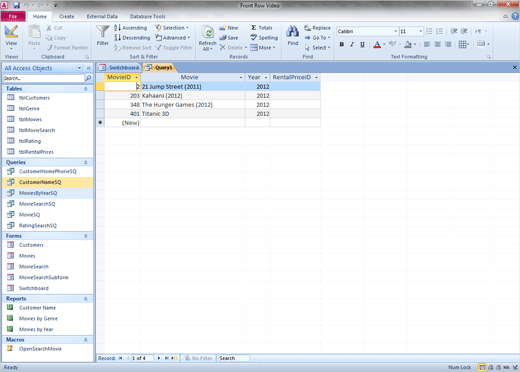Align text center
This screenshot has height=372, width=520.
[x=438, y=44]
